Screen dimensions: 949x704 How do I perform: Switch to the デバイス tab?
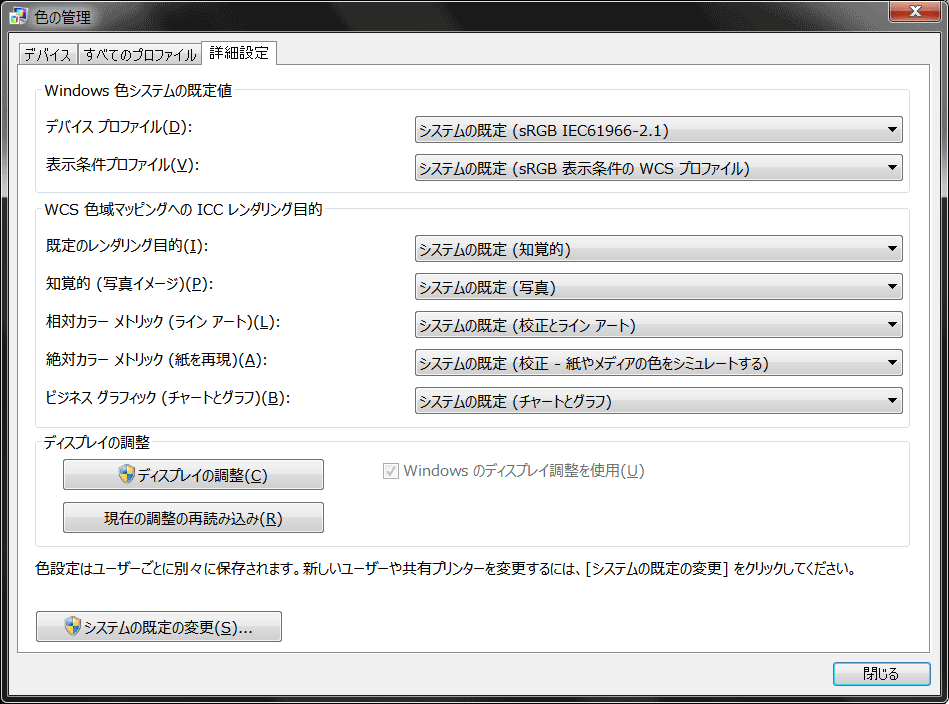(48, 54)
